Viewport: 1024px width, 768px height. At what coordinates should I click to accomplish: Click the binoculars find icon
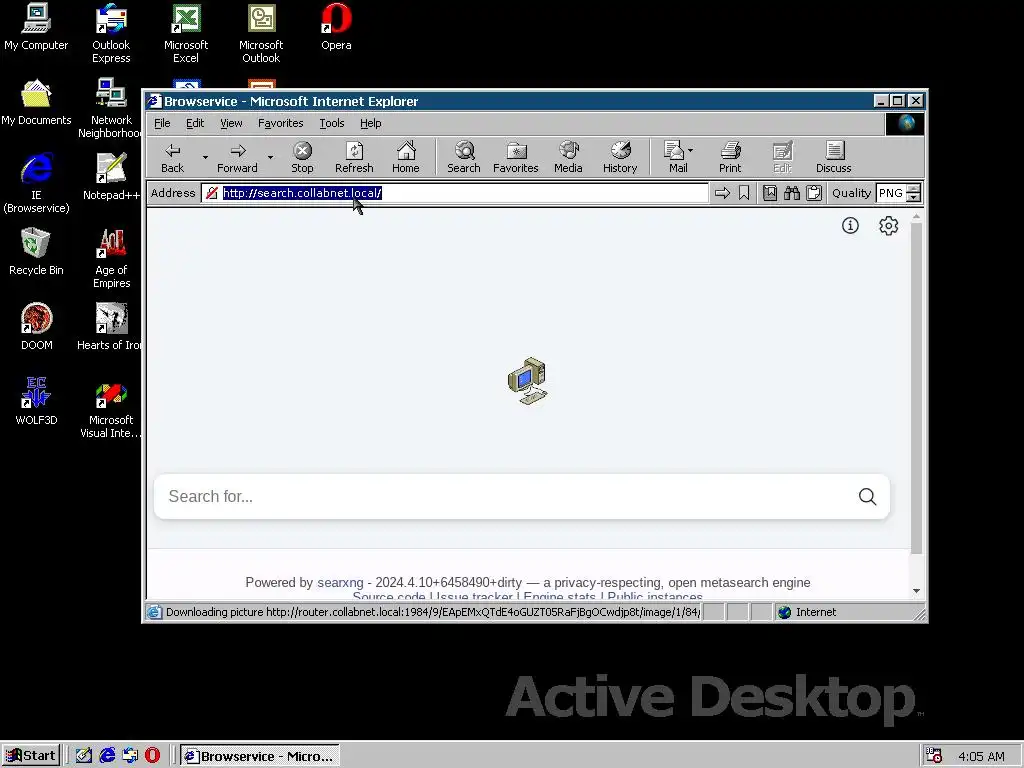pos(792,193)
